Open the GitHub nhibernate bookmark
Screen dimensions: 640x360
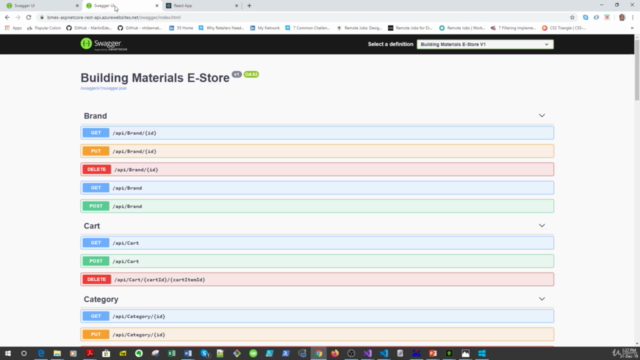tap(140, 28)
